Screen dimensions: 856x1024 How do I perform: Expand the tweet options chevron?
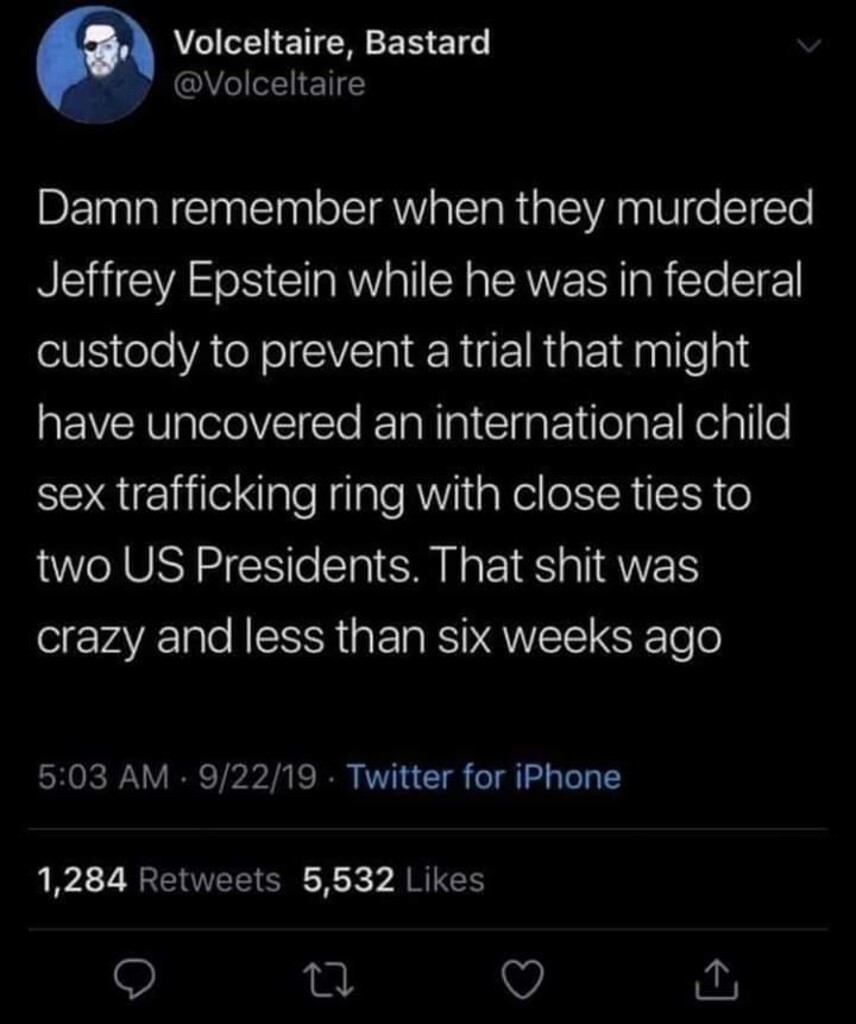point(804,46)
